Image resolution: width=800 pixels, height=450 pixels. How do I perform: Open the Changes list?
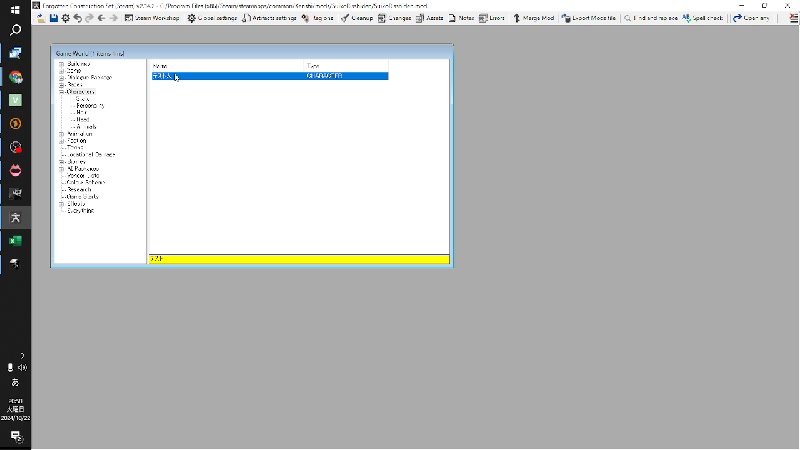(x=394, y=18)
